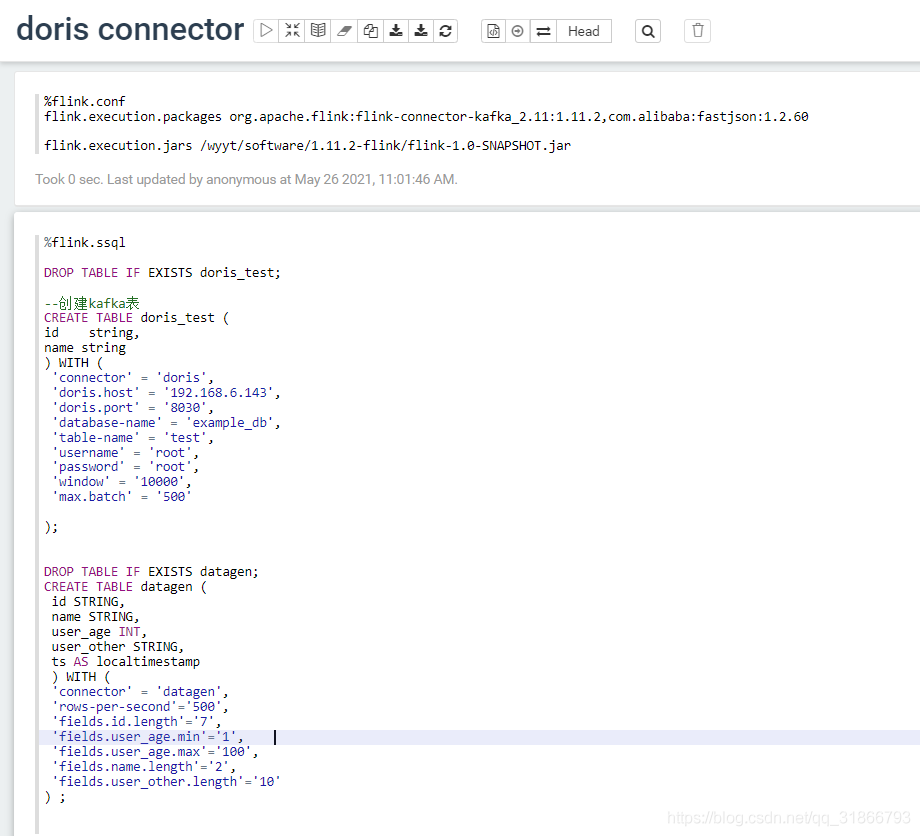Click the rows-per-second 500 line
The image size is (920, 836).
[140, 706]
